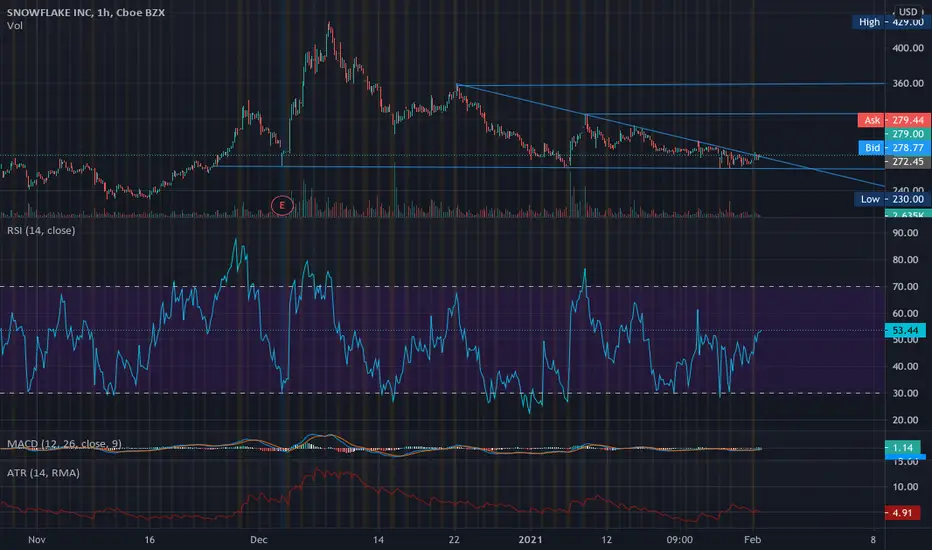Click the 8 date label on time axis
The image size is (932, 550).
[x=873, y=540]
